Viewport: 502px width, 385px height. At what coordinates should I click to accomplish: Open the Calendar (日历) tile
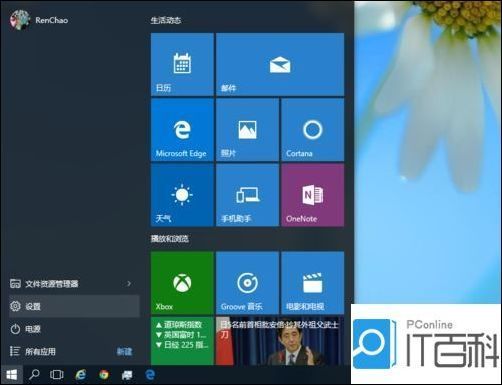(x=182, y=64)
